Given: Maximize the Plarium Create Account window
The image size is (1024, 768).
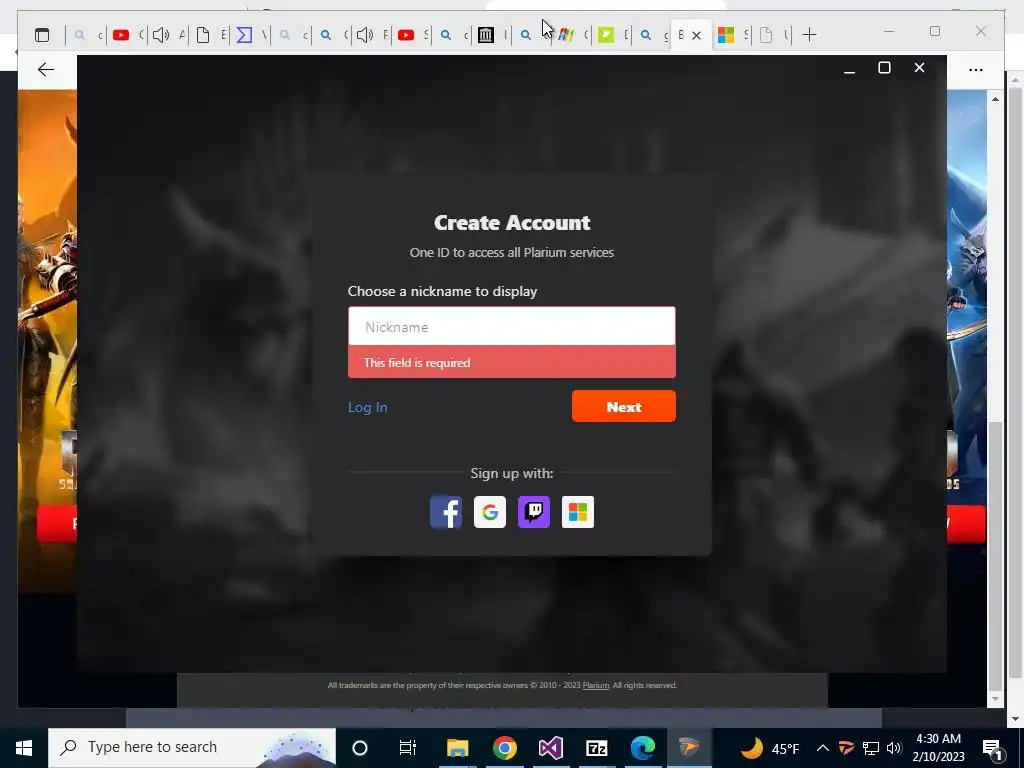Looking at the screenshot, I should (884, 68).
